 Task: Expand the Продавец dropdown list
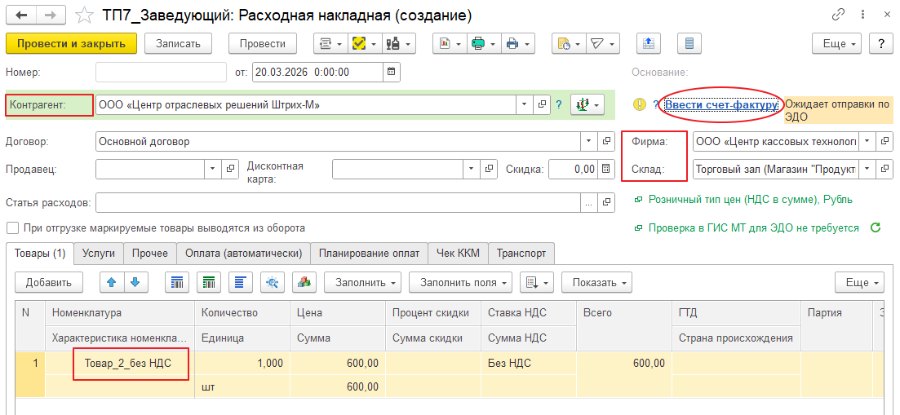click(212, 169)
